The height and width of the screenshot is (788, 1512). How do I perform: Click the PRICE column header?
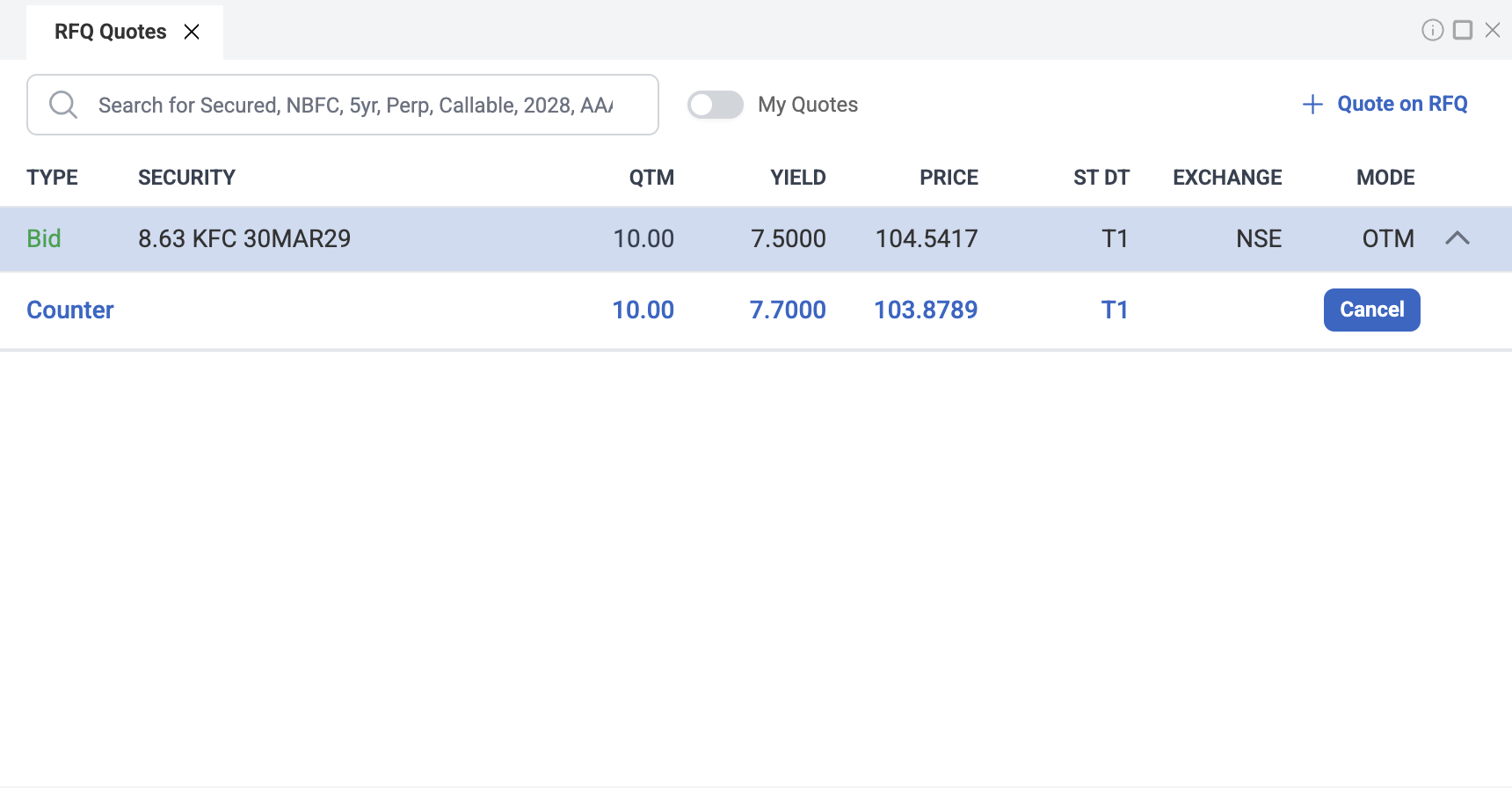[x=949, y=178]
